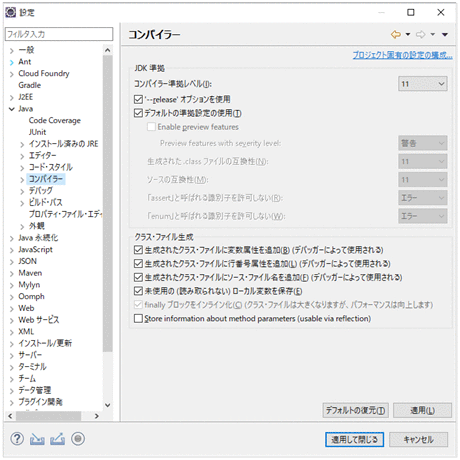
Task: Select エディター under Java
Action: coord(42,155)
